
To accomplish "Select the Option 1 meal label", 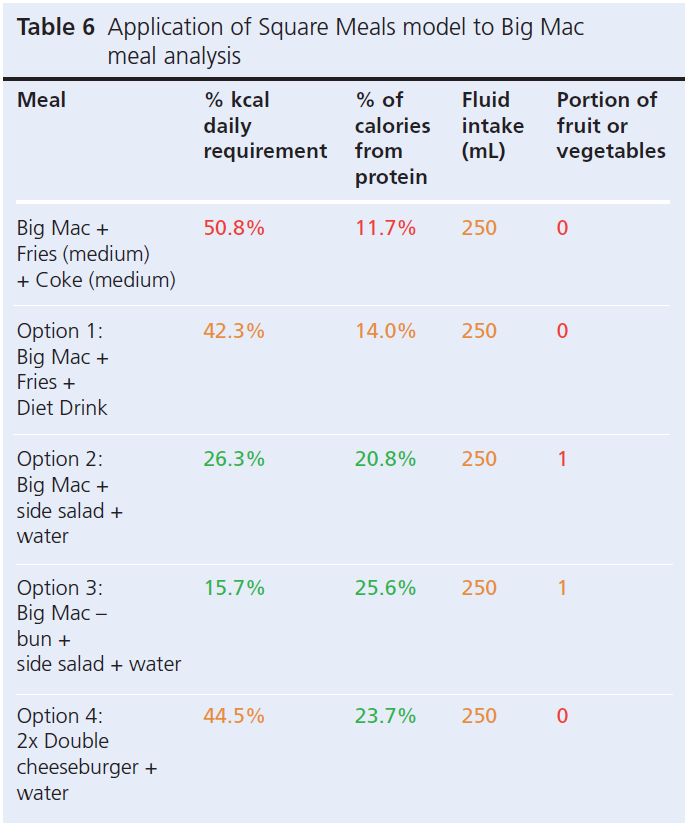I will (63, 369).
